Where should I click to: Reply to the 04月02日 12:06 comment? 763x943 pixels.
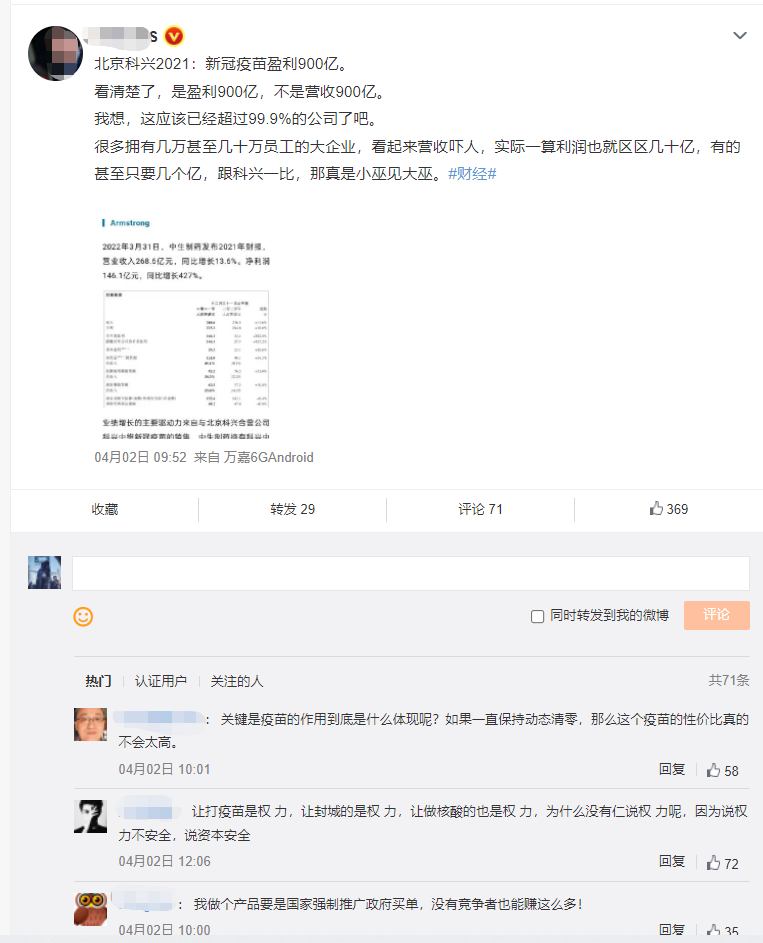(x=672, y=861)
